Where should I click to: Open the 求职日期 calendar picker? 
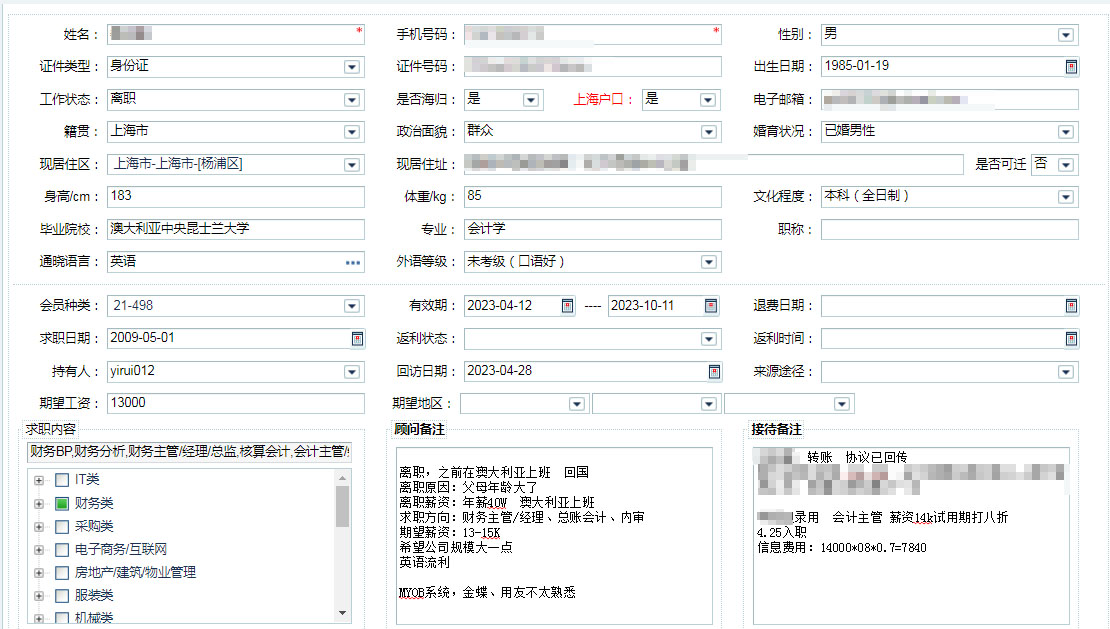point(357,338)
